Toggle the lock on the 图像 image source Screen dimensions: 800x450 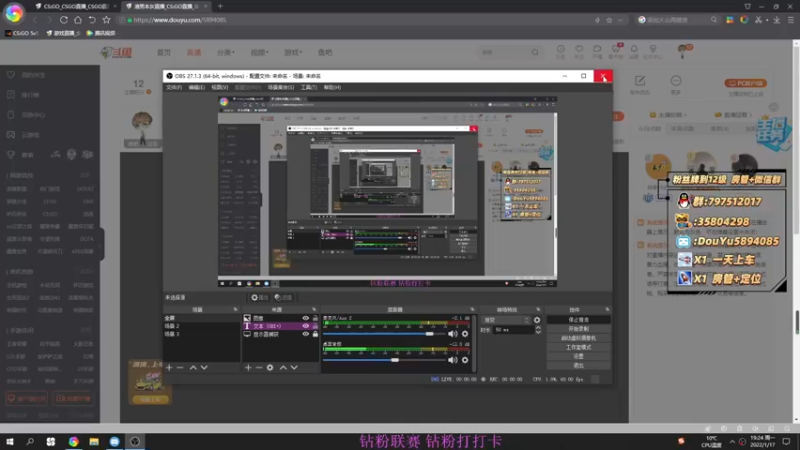click(315, 318)
